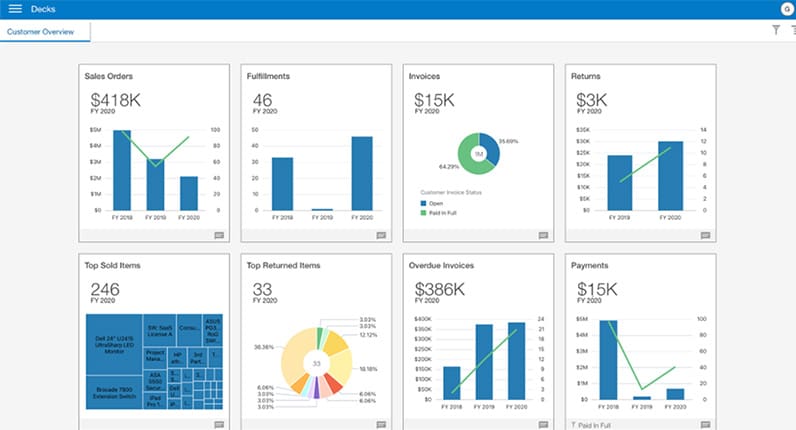Toggle Paid In Full legend entry

point(442,213)
